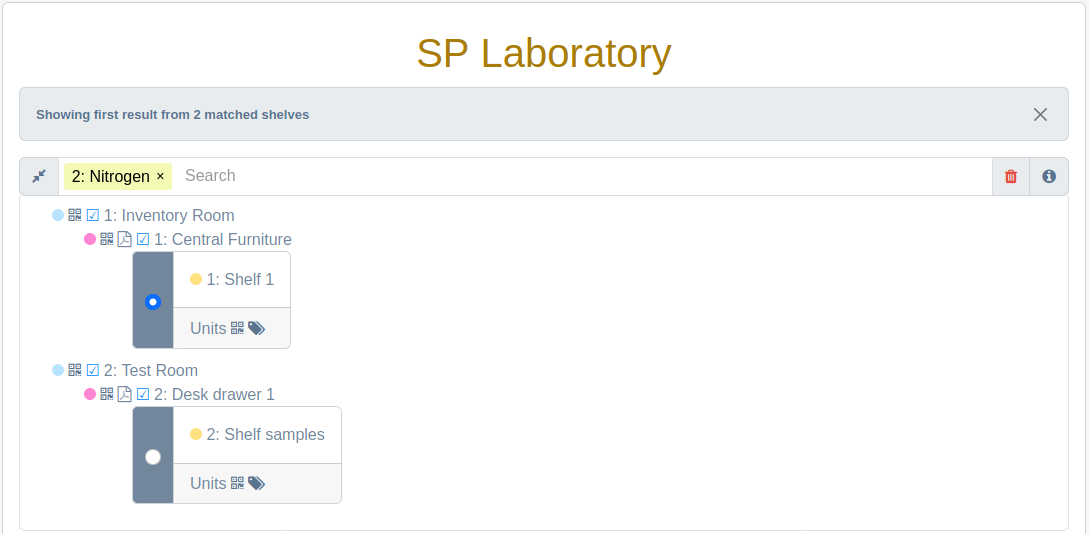Image resolution: width=1089 pixels, height=534 pixels.
Task: Toggle the Test Room checkbox
Action: click(93, 370)
